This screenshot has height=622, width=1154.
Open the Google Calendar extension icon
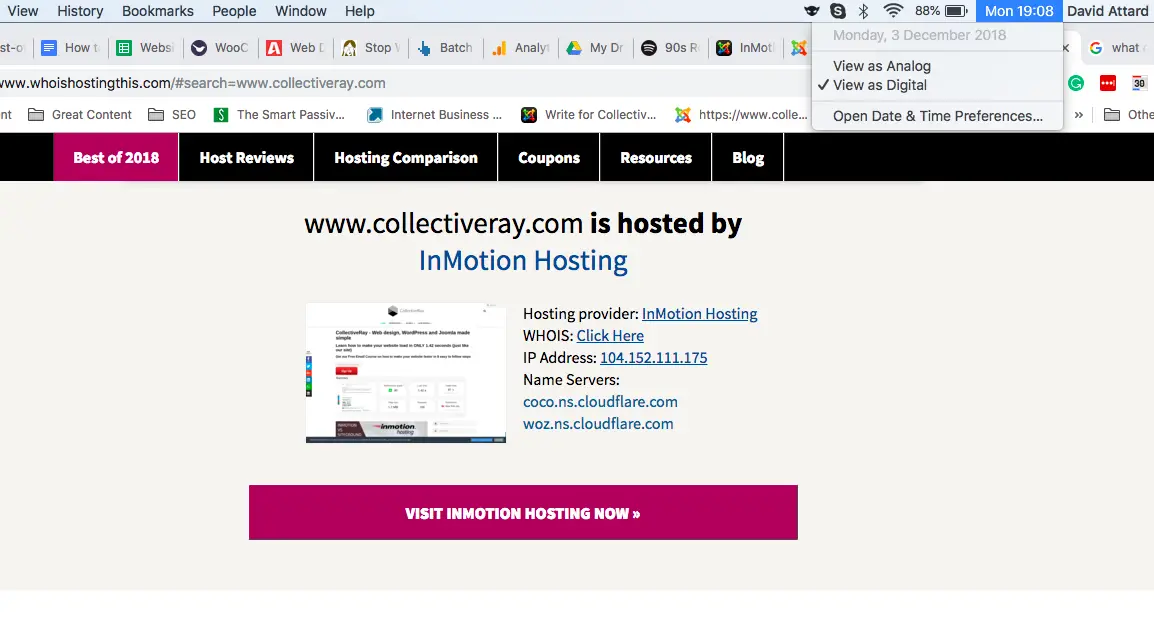point(1139,83)
